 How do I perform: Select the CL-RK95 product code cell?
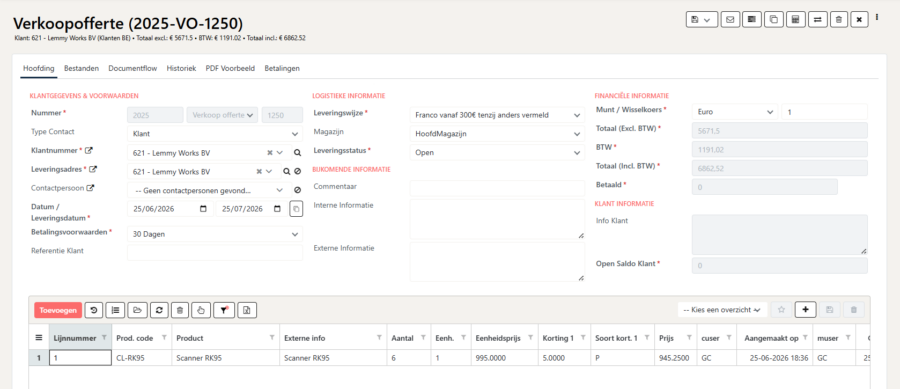(x=141, y=357)
